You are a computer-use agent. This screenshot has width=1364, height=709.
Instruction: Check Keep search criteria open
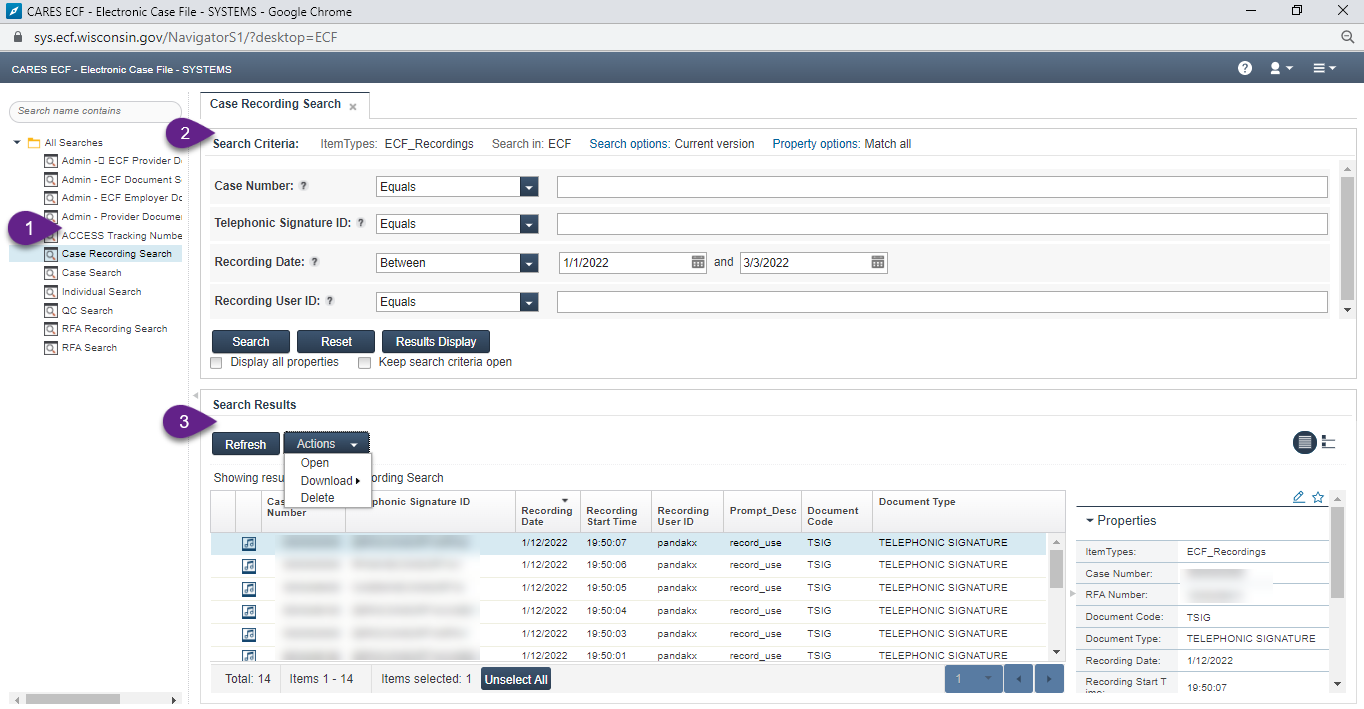365,363
